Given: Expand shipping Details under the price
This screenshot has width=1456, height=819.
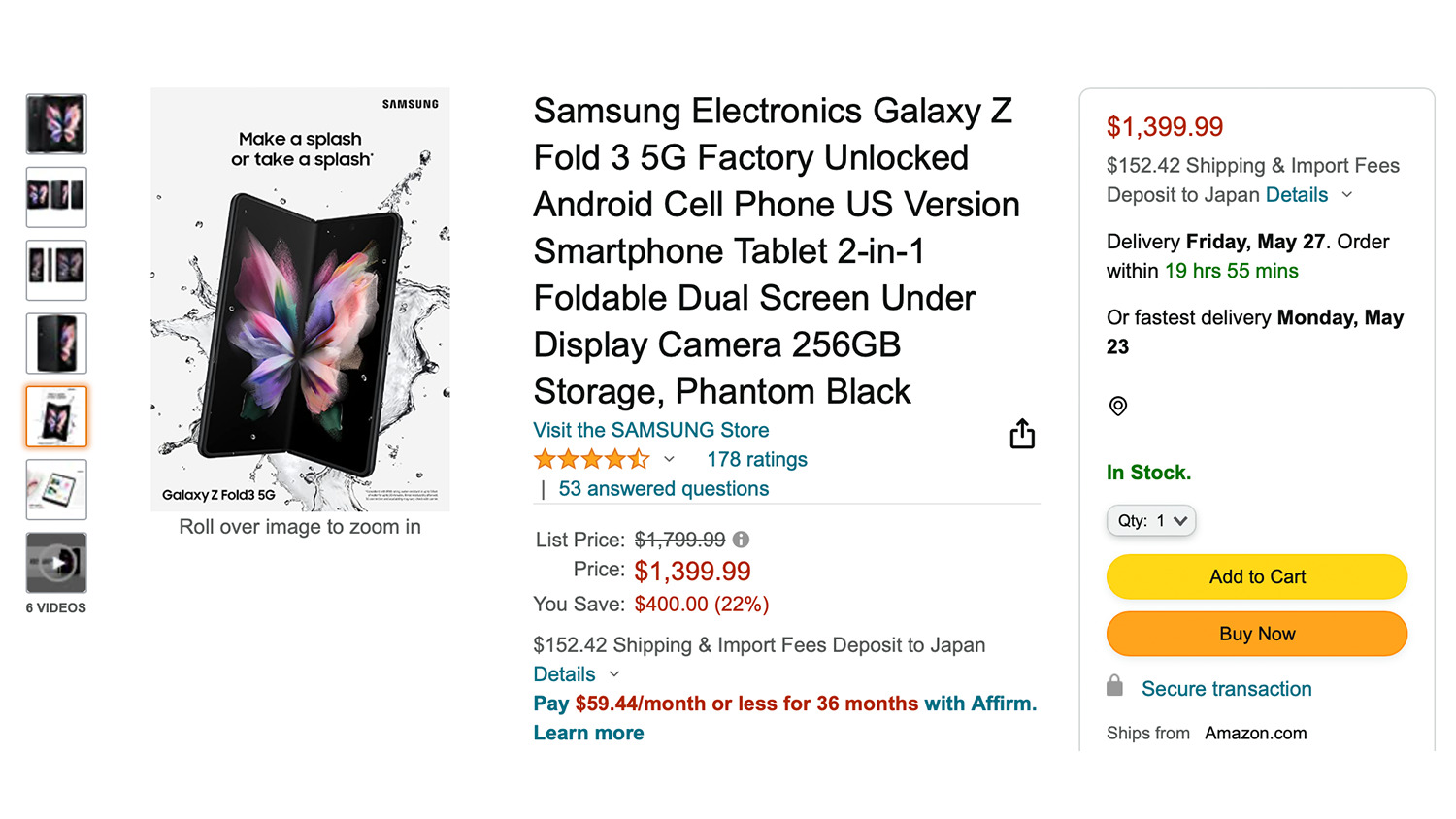Looking at the screenshot, I should coord(565,674).
